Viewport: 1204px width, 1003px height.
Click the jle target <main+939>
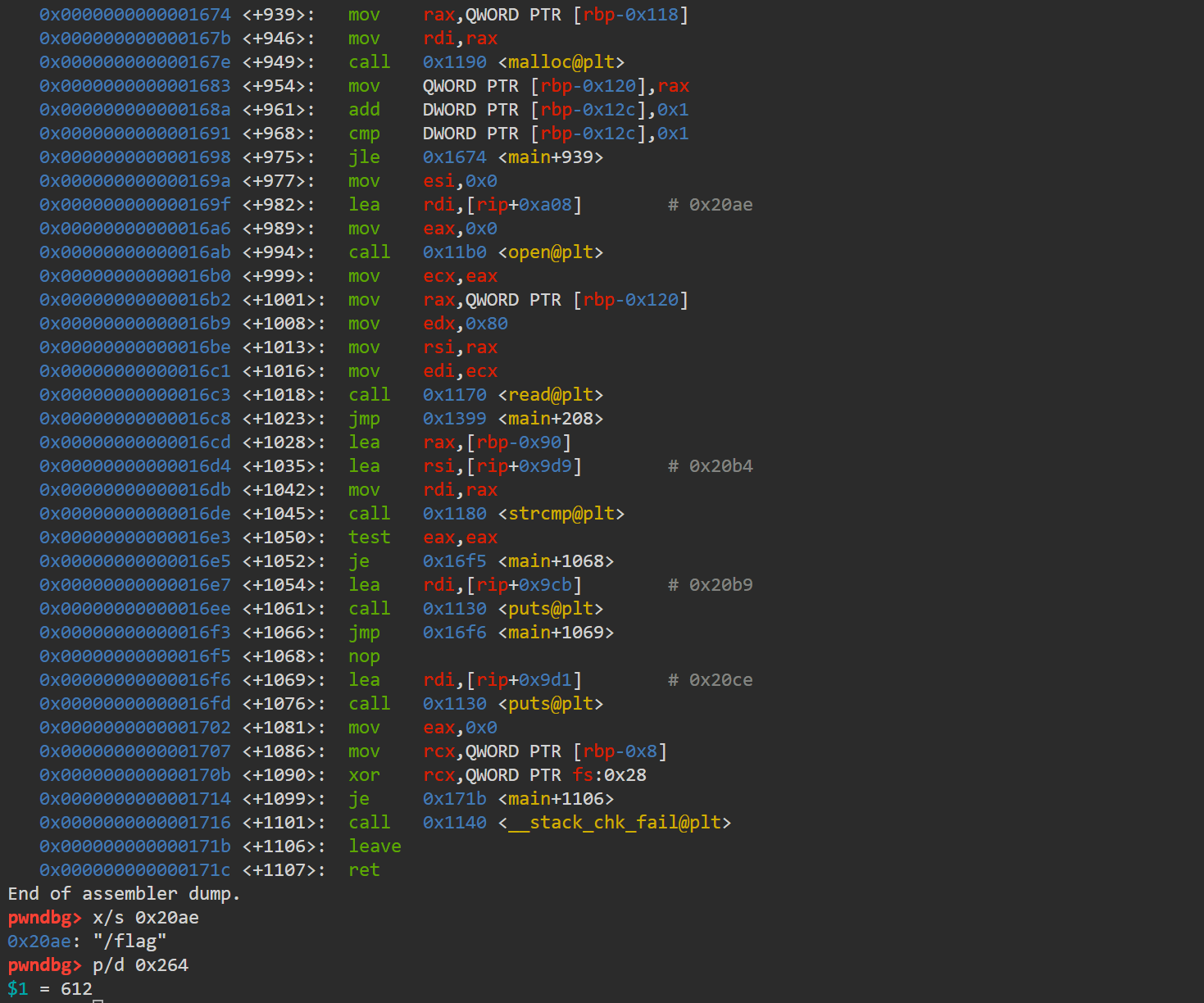pos(551,157)
